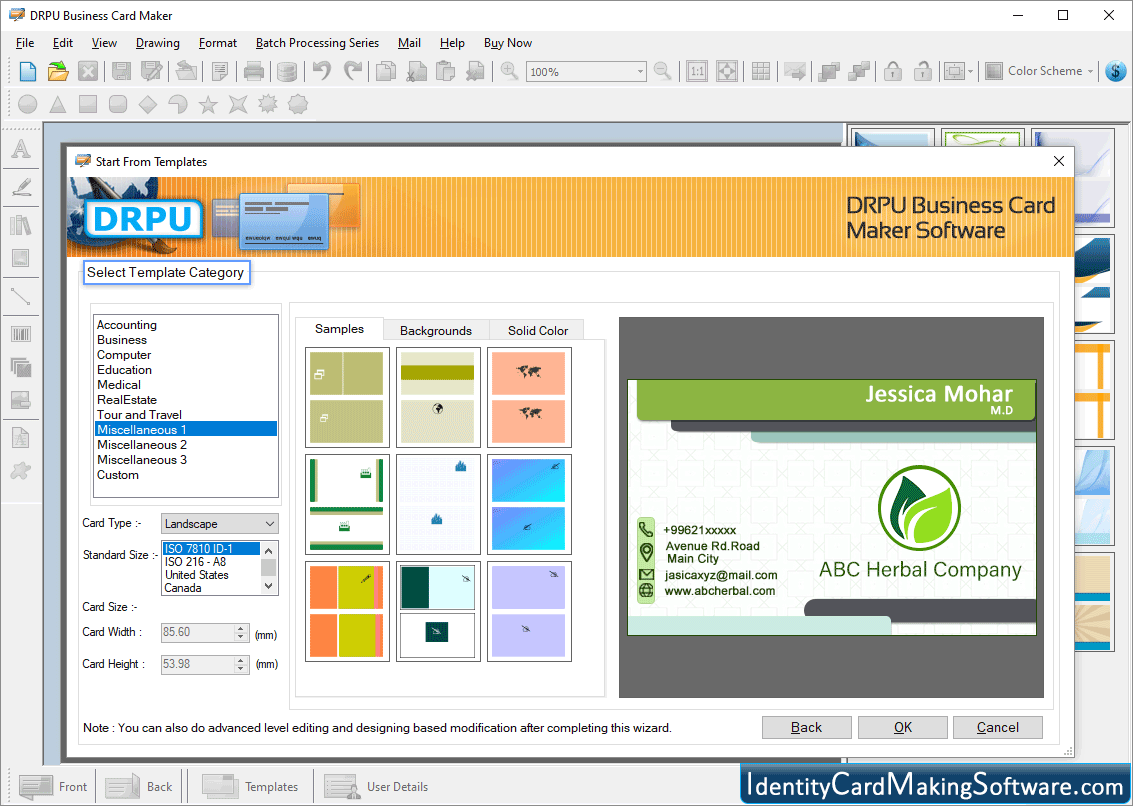Select Education template category
Viewport: 1133px width, 806px height.
click(124, 369)
